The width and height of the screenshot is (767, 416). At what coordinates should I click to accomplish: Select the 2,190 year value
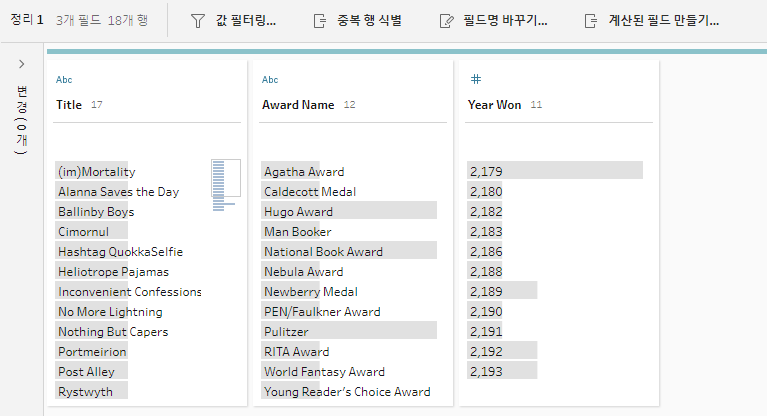pos(486,312)
